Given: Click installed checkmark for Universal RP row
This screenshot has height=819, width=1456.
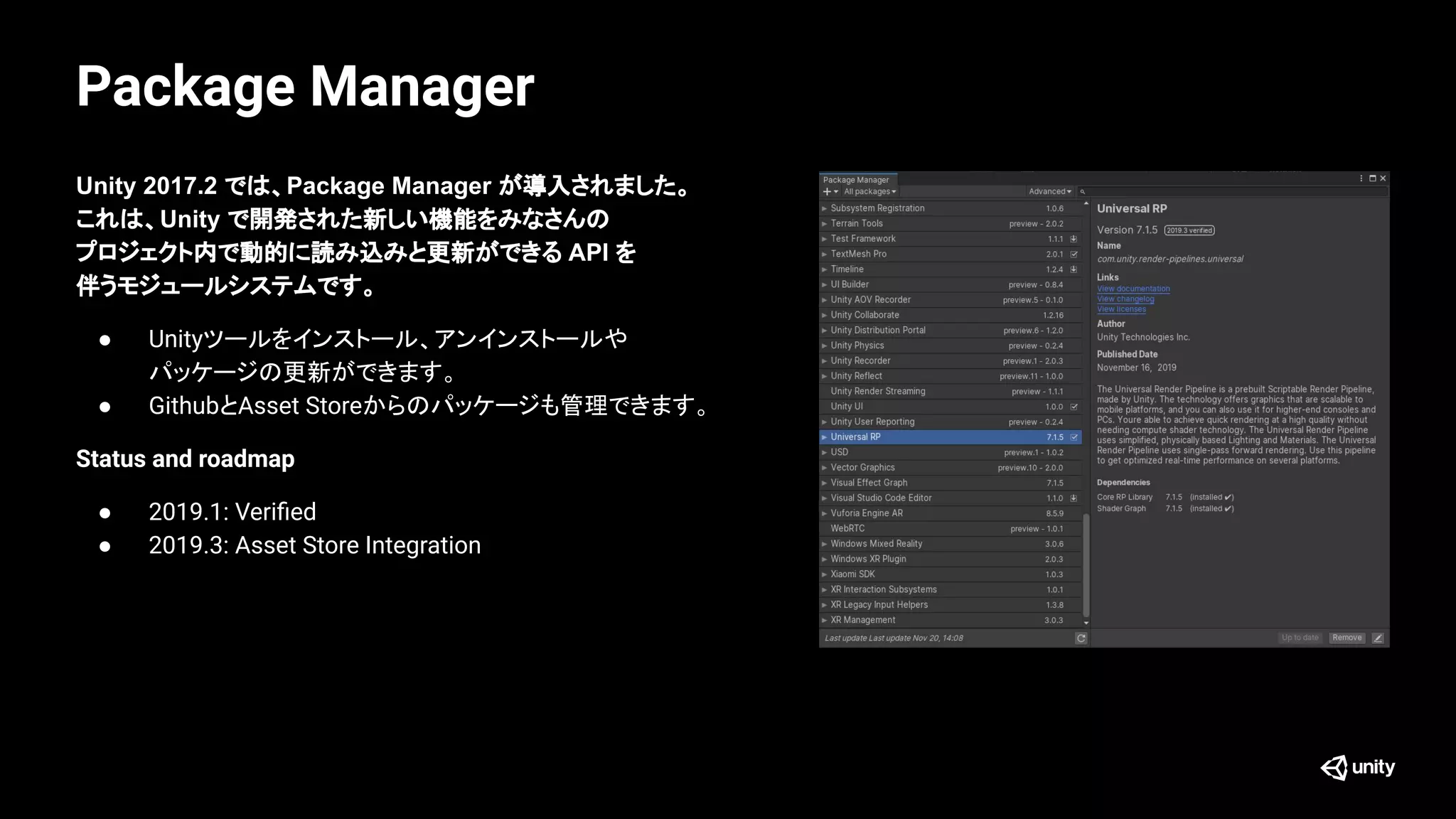Looking at the screenshot, I should 1074,437.
